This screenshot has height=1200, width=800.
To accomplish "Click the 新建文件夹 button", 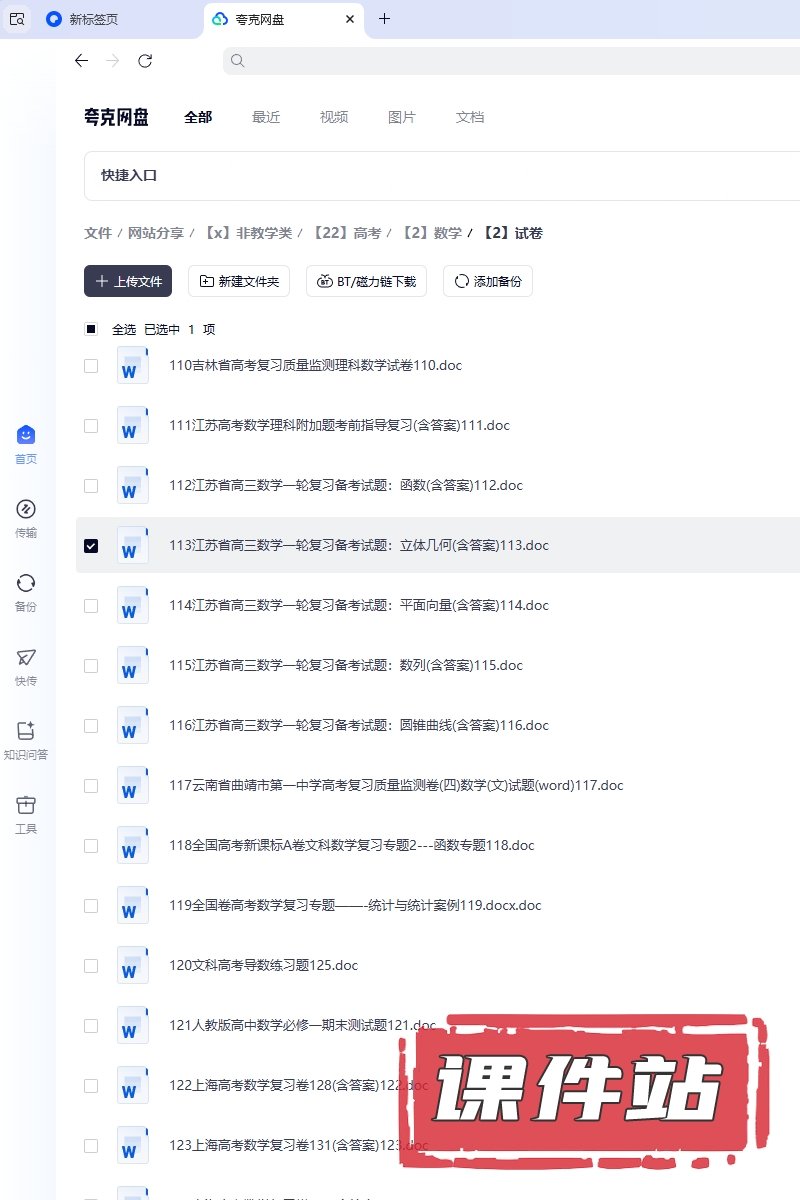I will tap(240, 282).
